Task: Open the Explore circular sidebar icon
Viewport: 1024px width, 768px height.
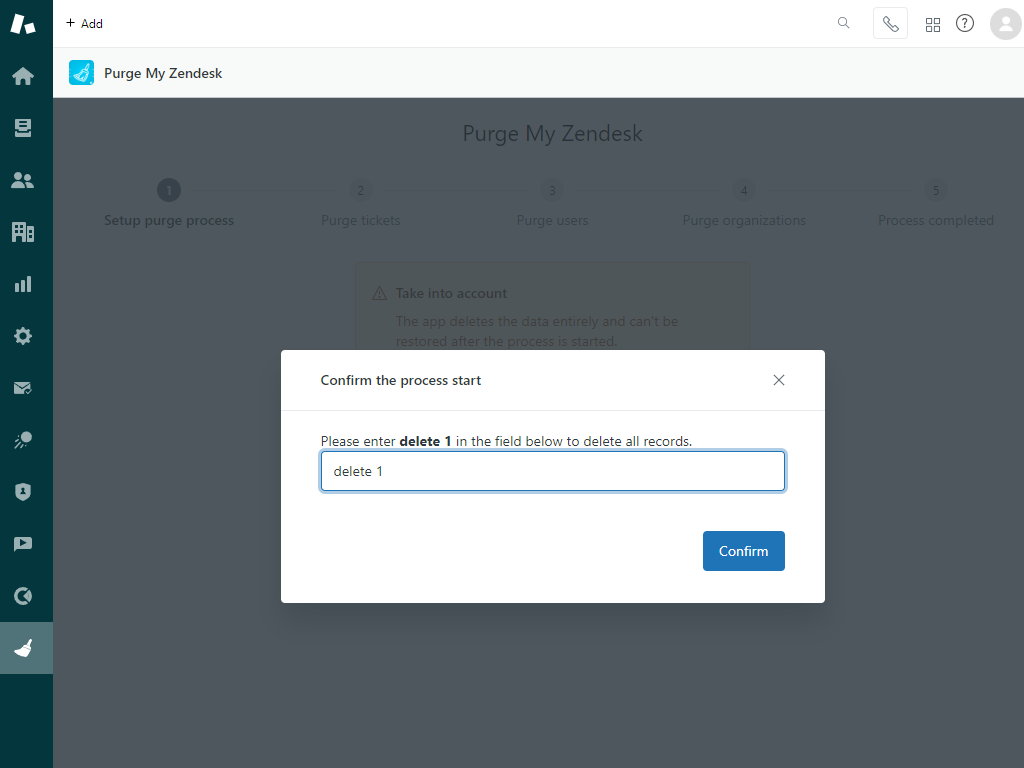Action: point(22,595)
